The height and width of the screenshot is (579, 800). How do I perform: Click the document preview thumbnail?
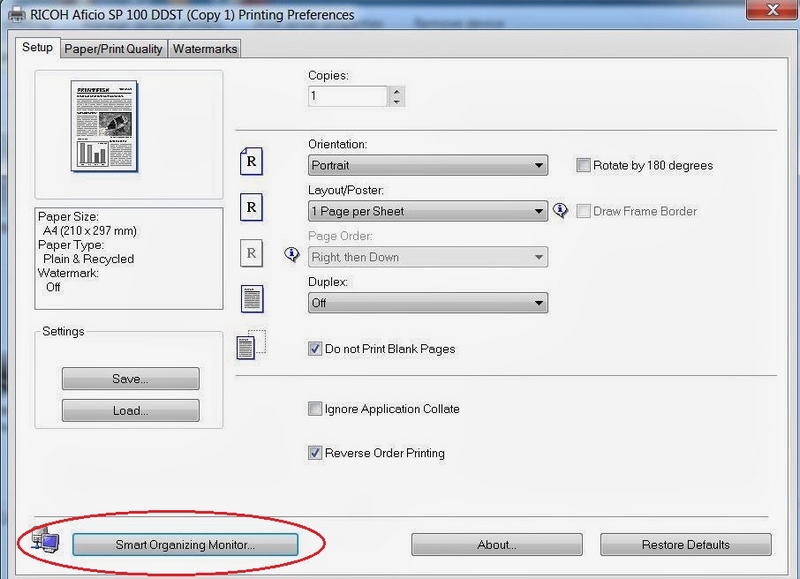pyautogui.click(x=105, y=126)
